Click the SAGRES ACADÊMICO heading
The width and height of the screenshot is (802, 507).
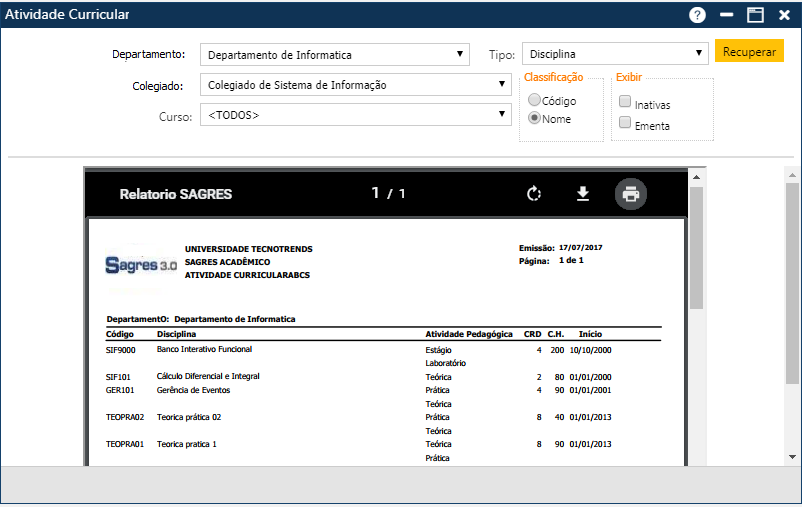pyautogui.click(x=228, y=262)
